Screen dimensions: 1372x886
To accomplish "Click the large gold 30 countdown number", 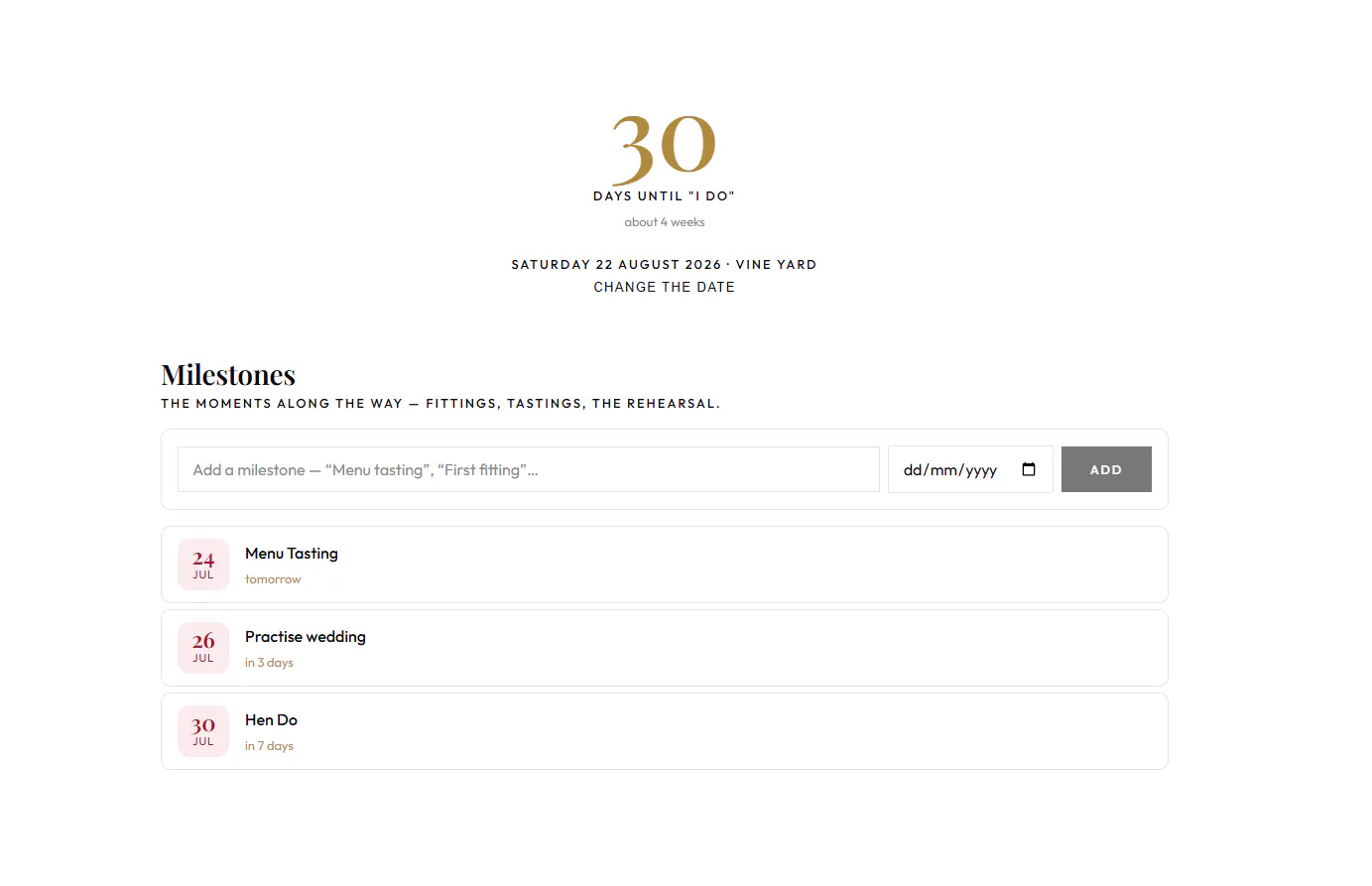I will [x=664, y=148].
